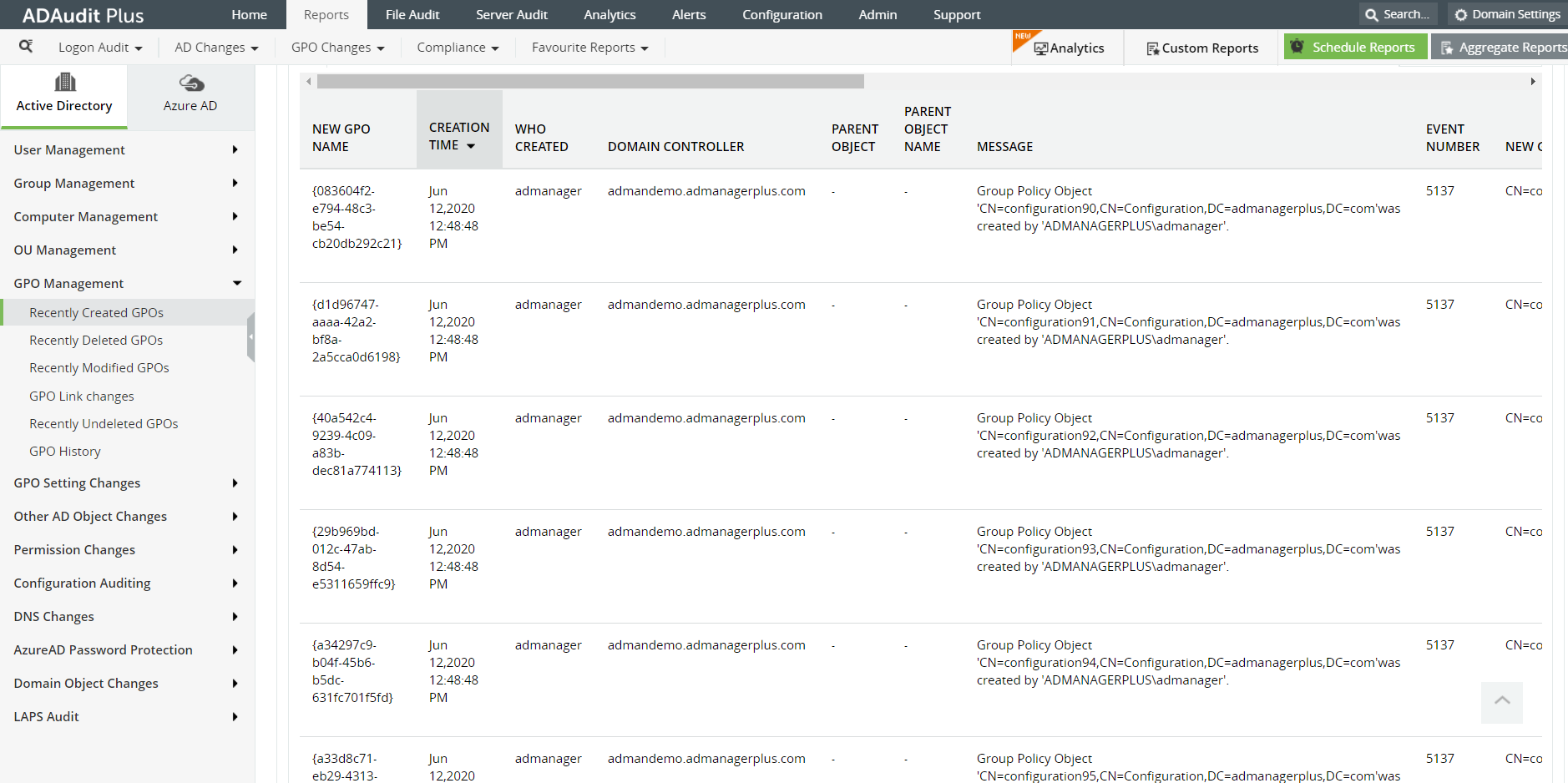The image size is (1568, 783).
Task: Click the Analytics monitor icon
Action: click(x=1042, y=48)
